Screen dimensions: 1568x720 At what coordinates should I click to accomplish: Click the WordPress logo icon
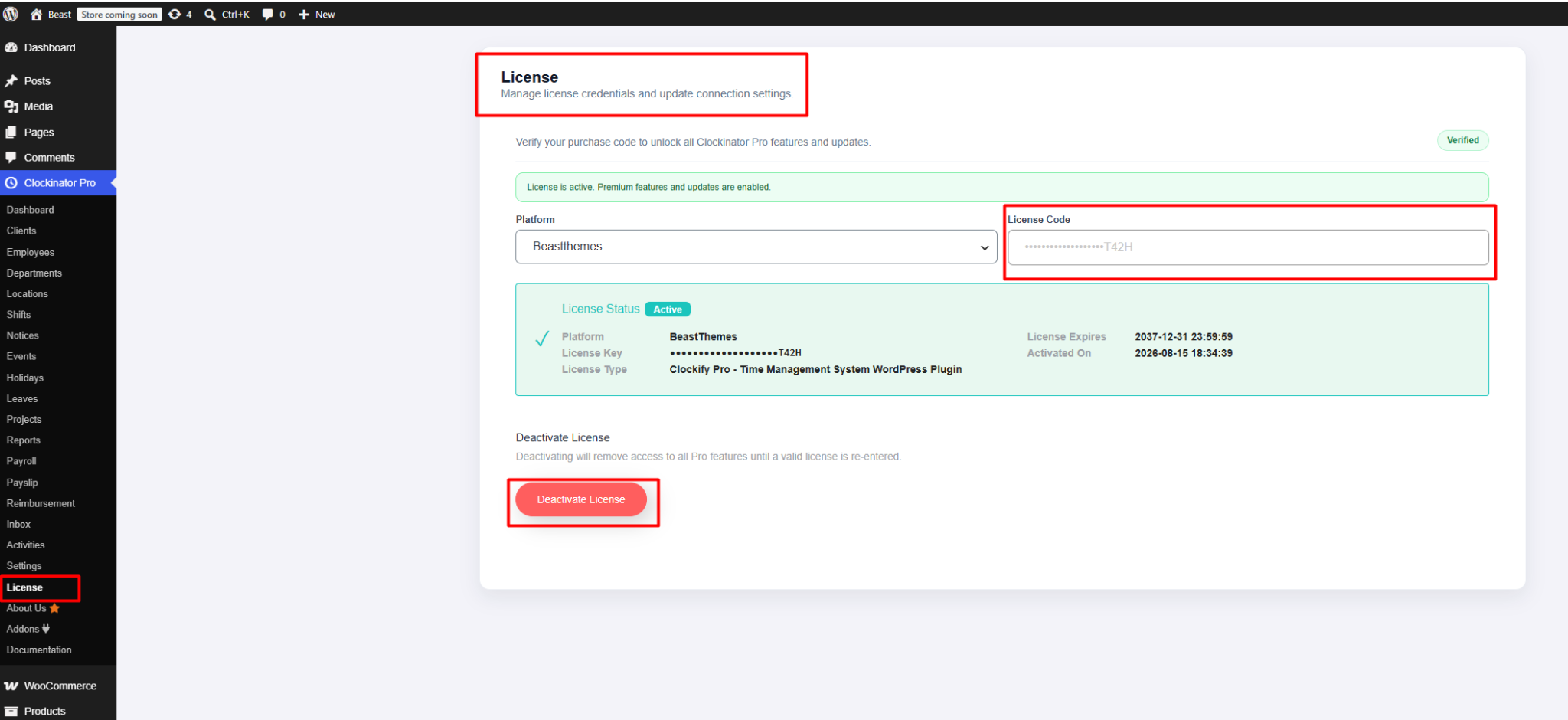11,14
